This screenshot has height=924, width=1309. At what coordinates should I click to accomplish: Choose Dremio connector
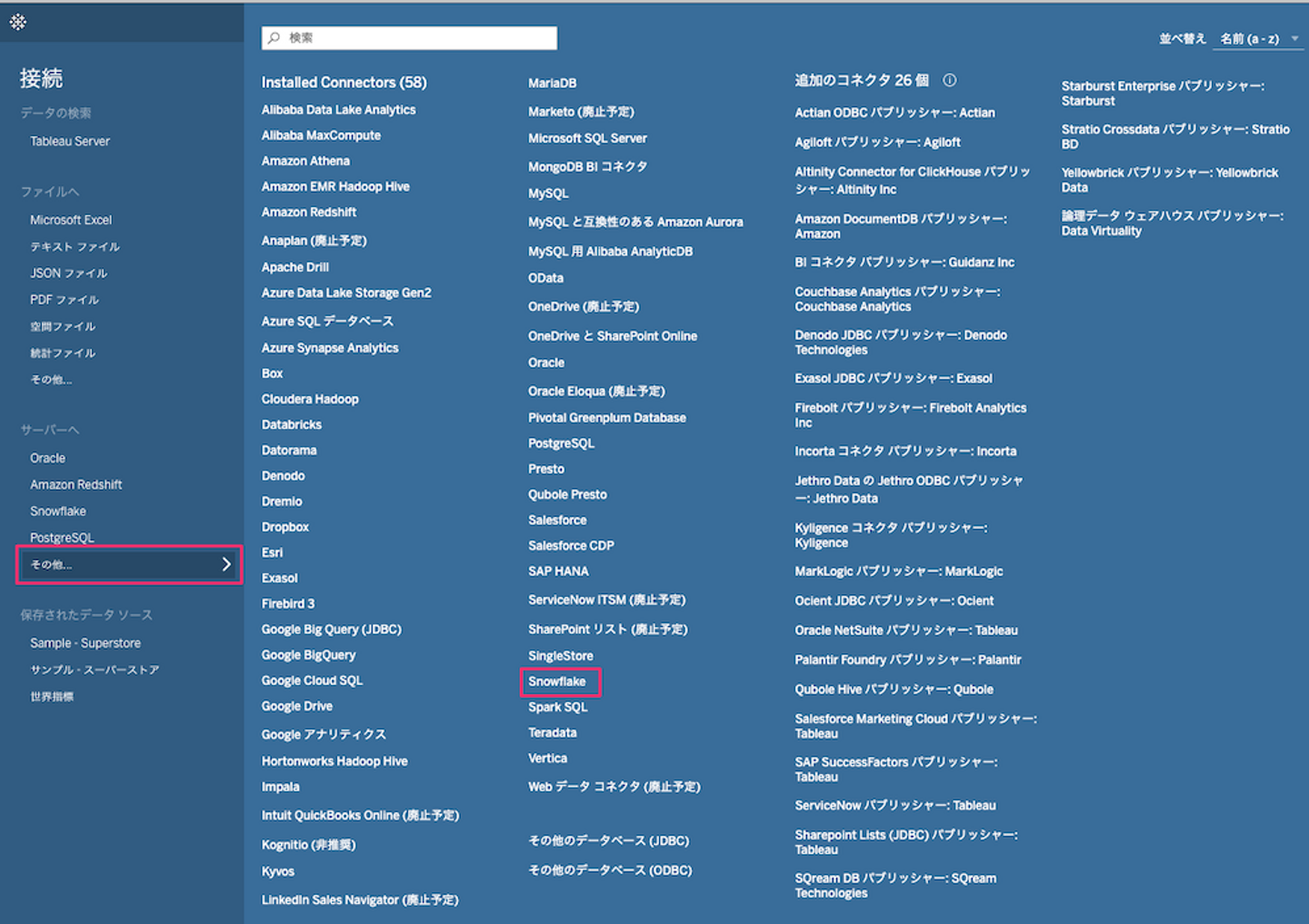[282, 502]
